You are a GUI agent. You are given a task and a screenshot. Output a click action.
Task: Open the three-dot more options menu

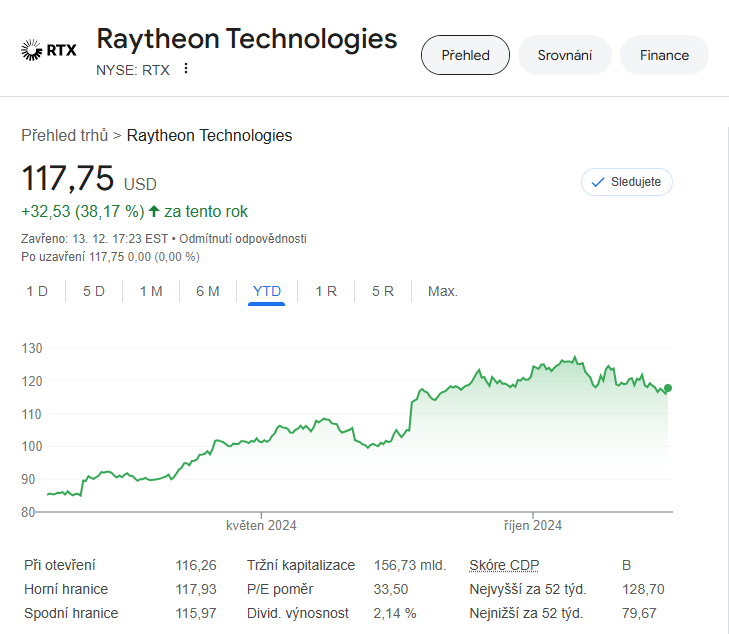pyautogui.click(x=186, y=68)
